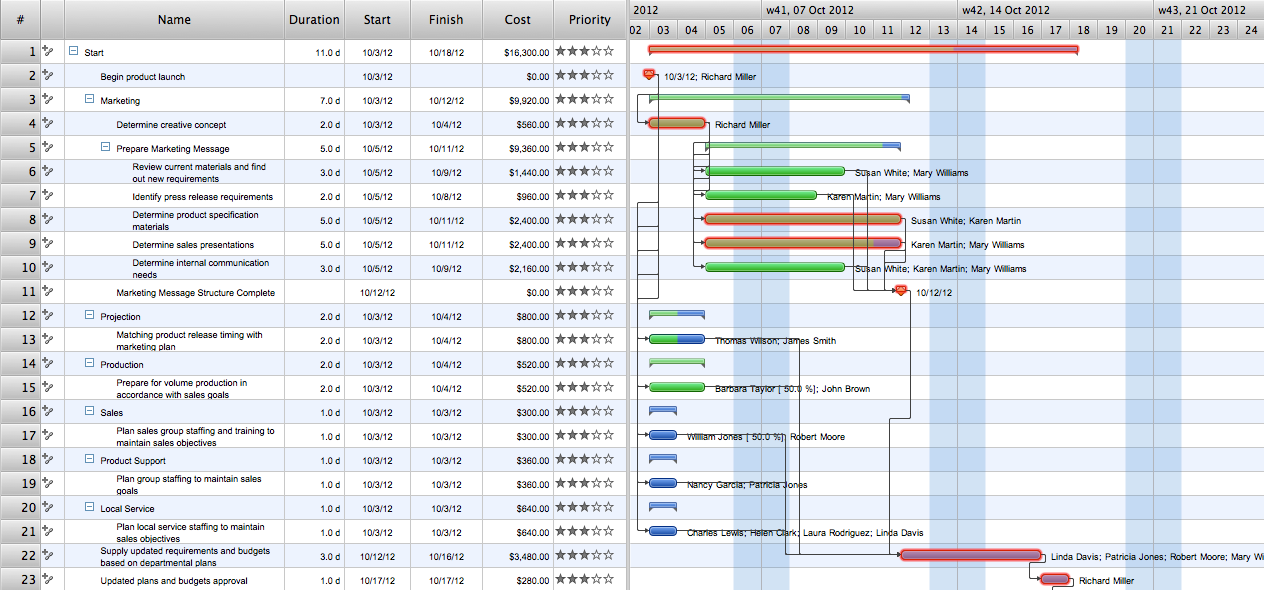
Task: Click the Priority column header
Action: (590, 19)
